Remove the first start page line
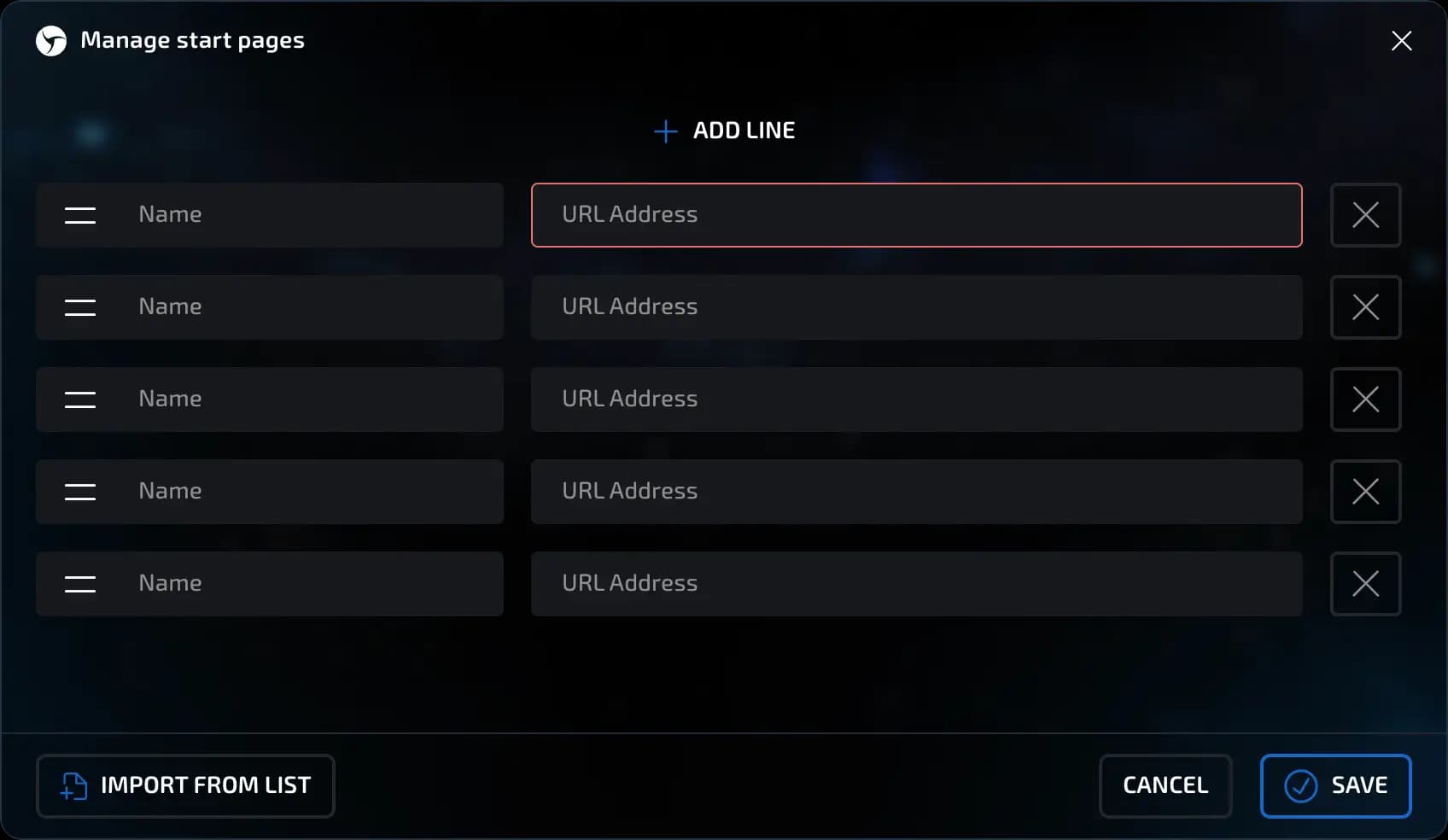The image size is (1448, 840). tap(1365, 215)
